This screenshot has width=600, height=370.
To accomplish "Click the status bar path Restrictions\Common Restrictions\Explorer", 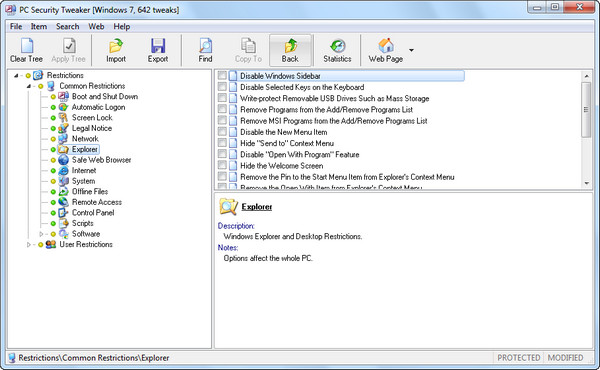I will point(94,358).
